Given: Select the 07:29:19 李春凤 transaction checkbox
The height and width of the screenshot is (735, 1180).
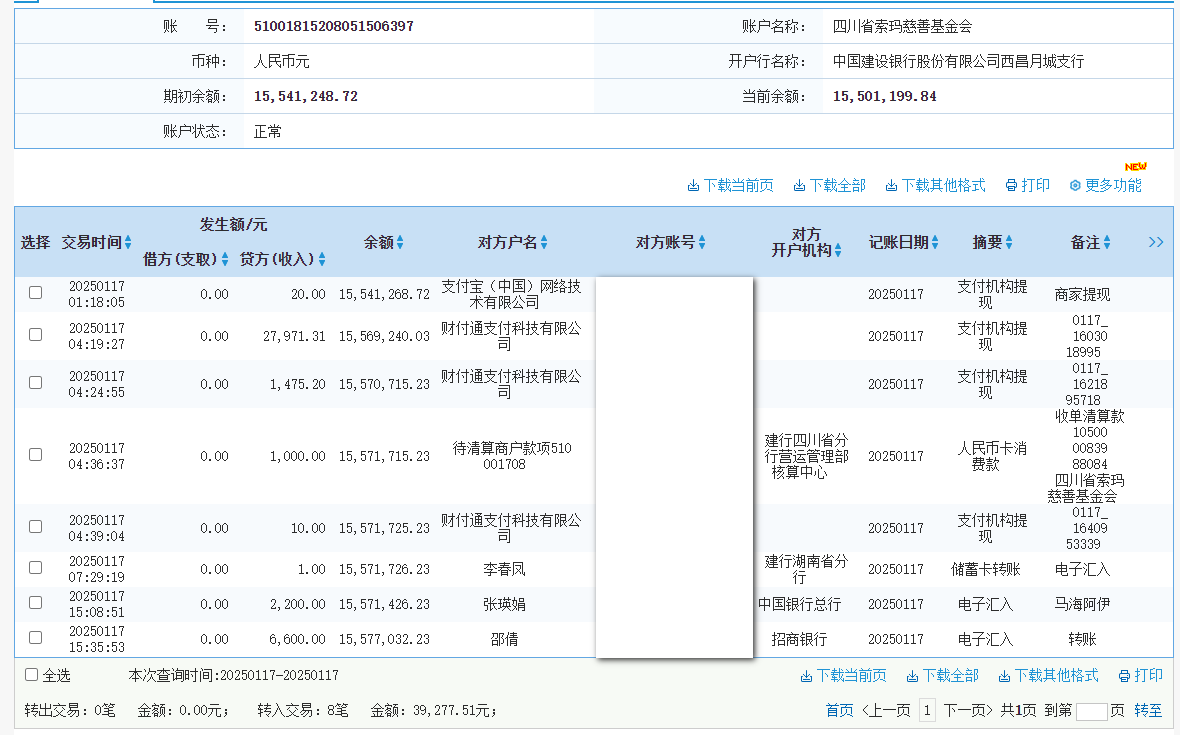Looking at the screenshot, I should [x=35, y=568].
